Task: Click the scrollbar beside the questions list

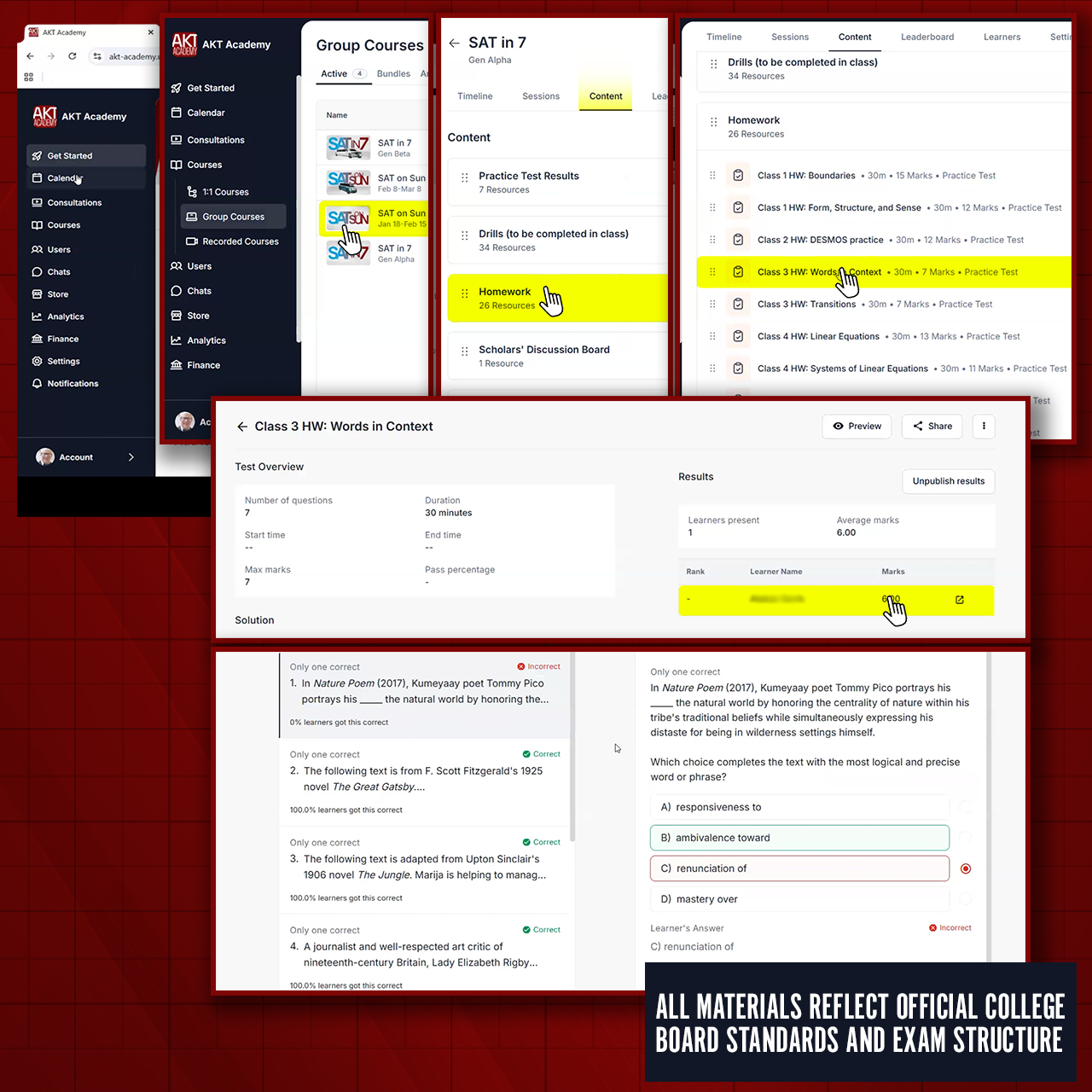Action: point(572,746)
